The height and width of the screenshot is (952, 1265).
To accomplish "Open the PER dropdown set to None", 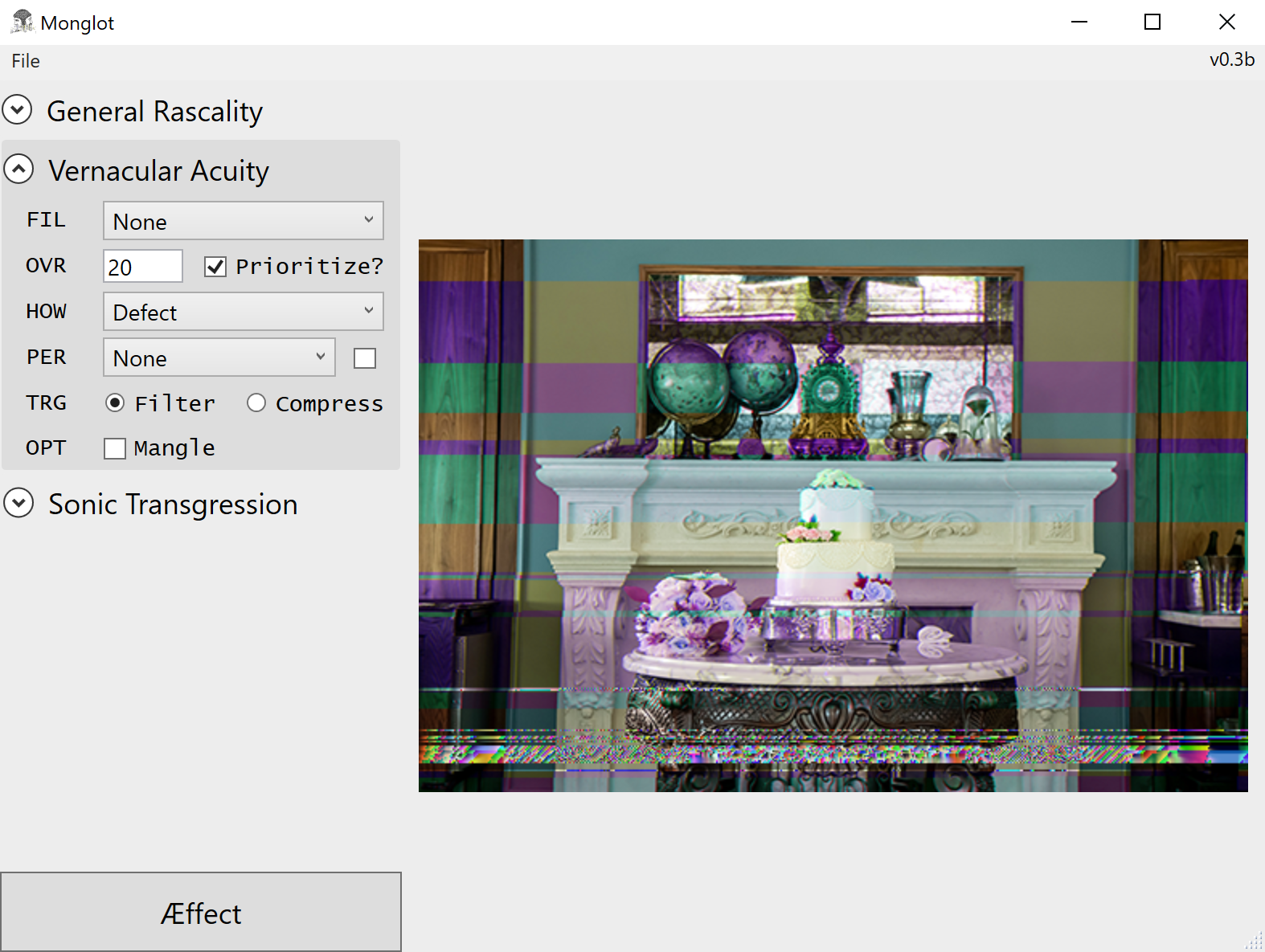I will point(219,358).
